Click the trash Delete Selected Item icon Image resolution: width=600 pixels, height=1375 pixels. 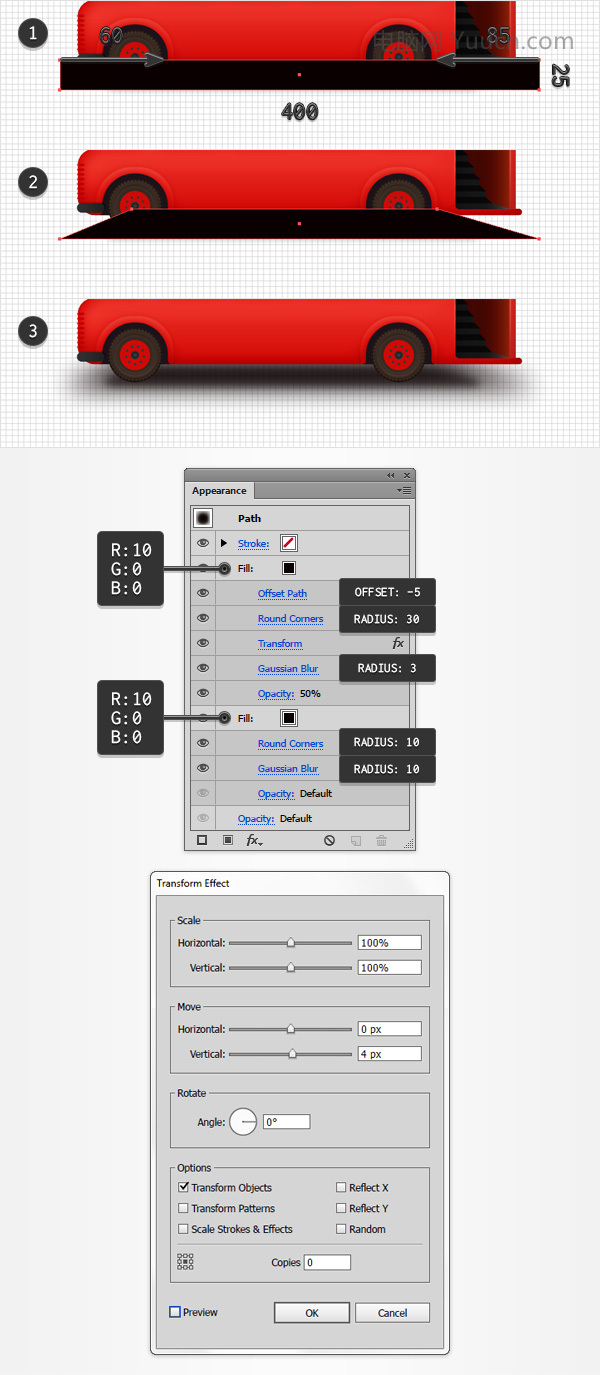click(x=381, y=841)
